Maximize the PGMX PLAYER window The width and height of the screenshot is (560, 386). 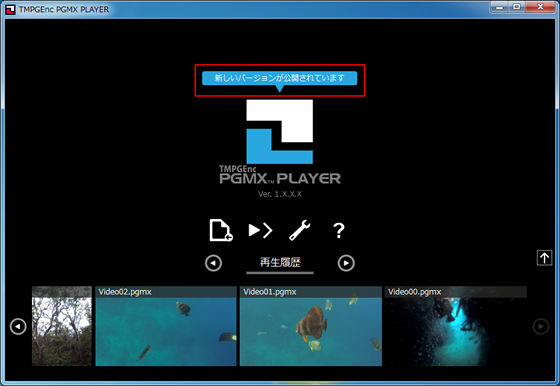click(x=516, y=7)
